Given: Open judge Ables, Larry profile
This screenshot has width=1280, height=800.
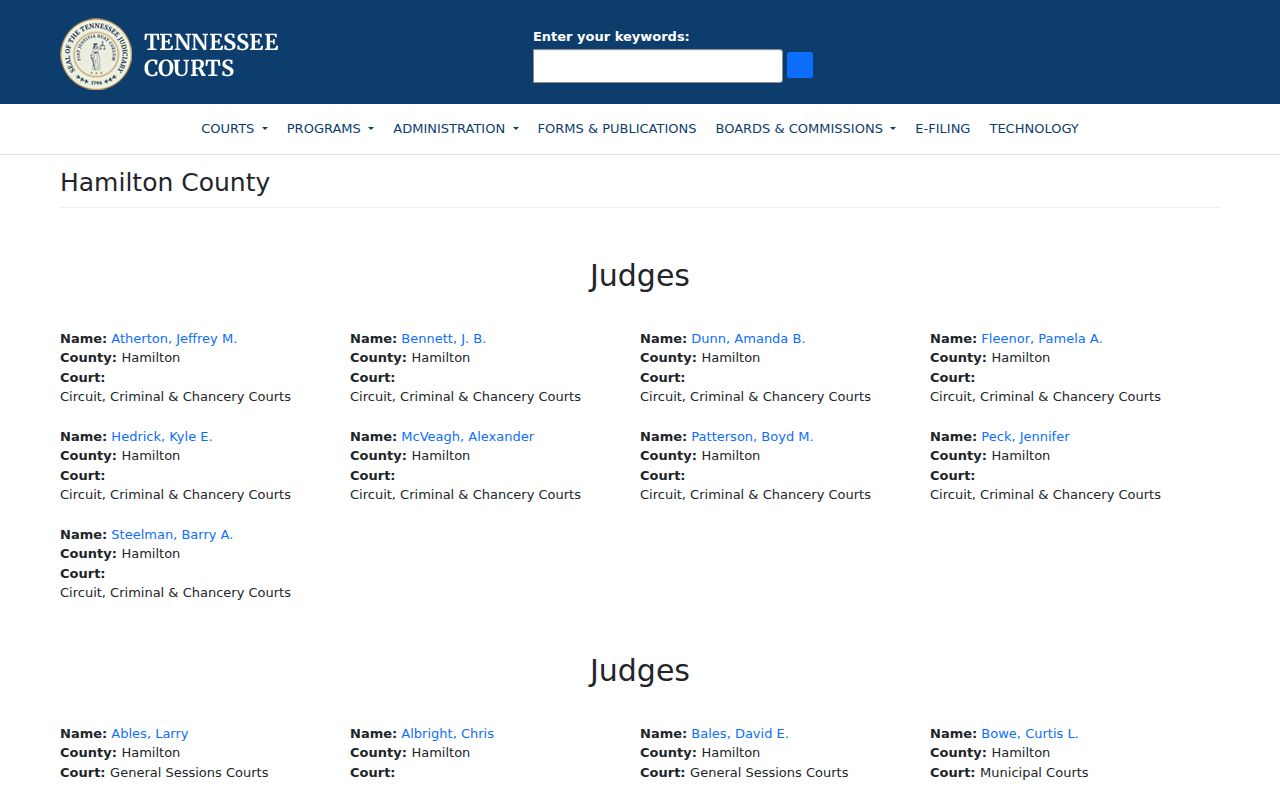Looking at the screenshot, I should click(x=149, y=733).
